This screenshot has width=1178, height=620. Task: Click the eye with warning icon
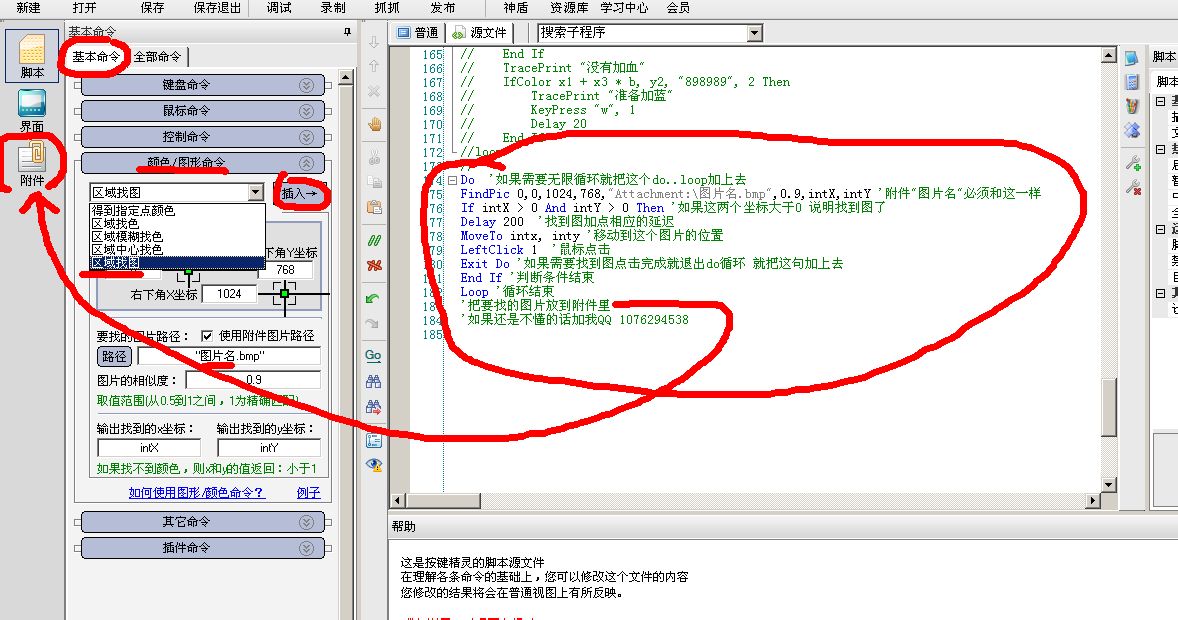(373, 465)
